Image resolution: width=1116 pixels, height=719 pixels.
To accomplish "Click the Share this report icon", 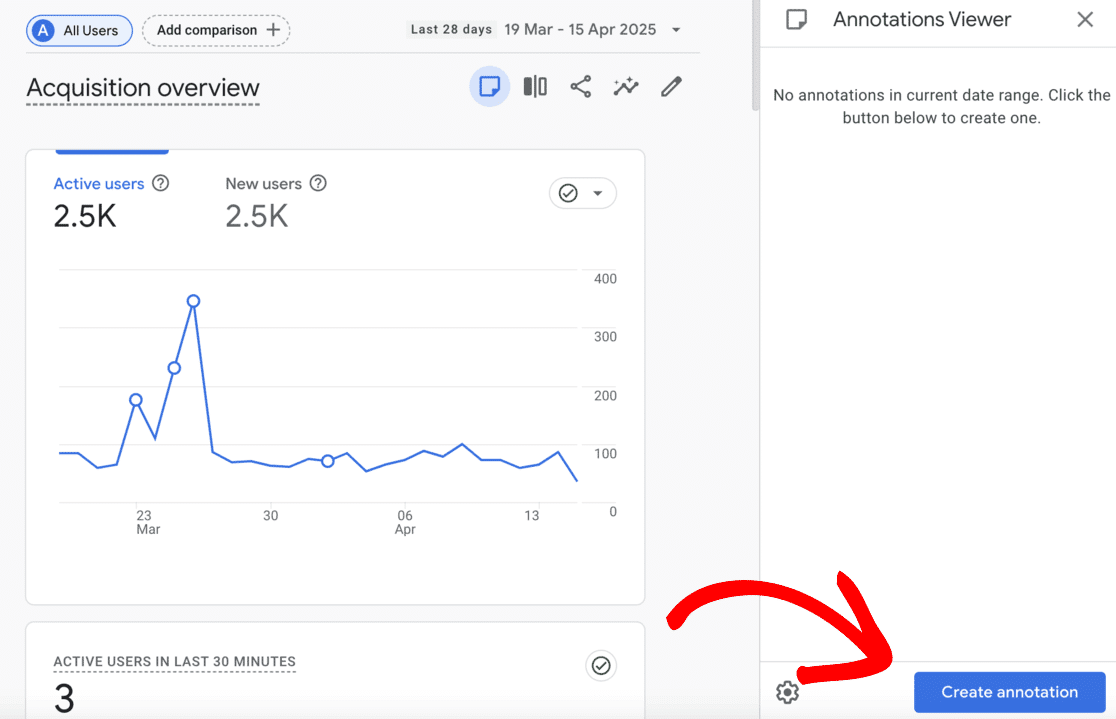I will click(580, 87).
